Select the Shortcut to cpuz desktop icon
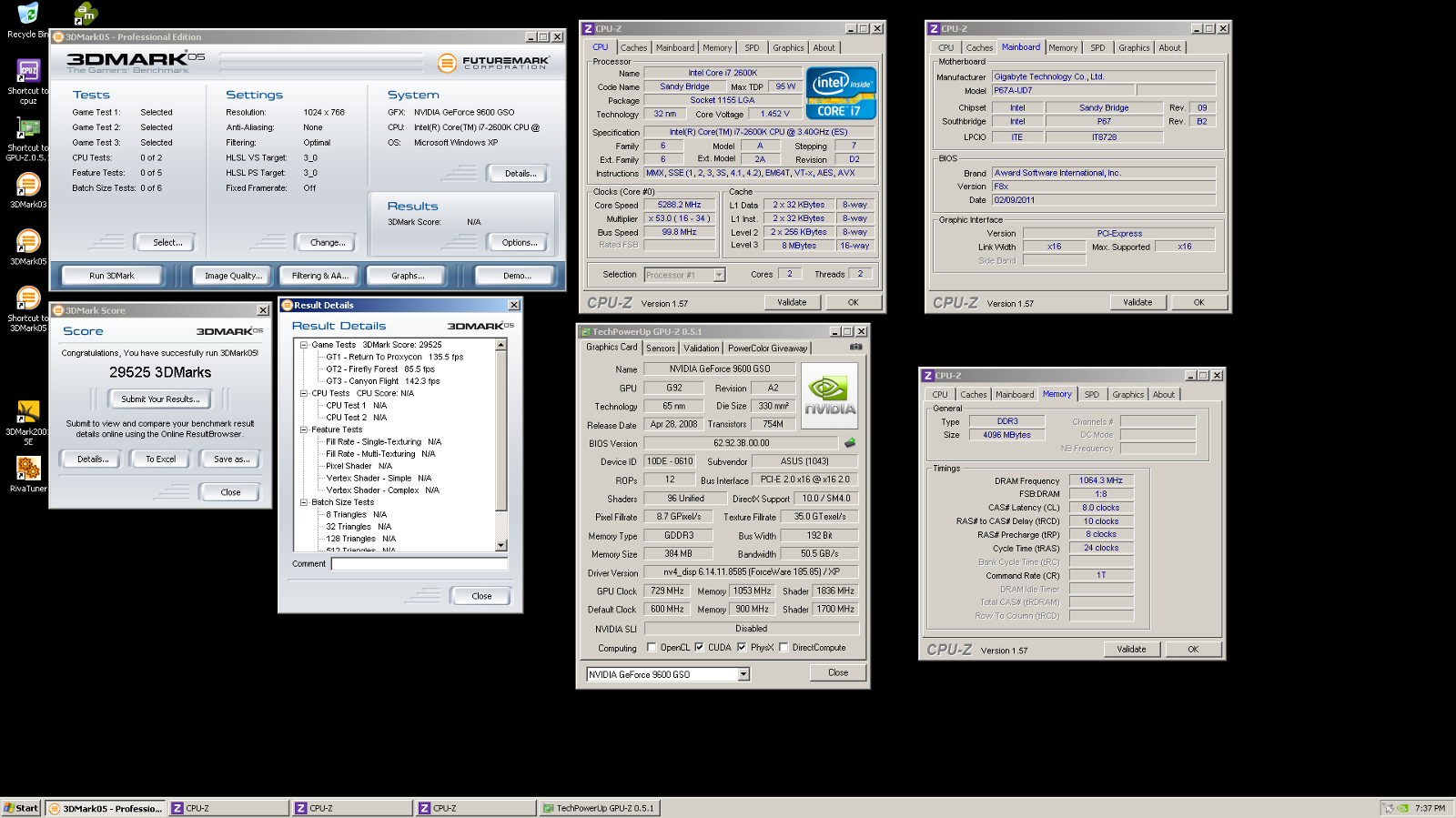This screenshot has height=818, width=1456. pos(28,70)
